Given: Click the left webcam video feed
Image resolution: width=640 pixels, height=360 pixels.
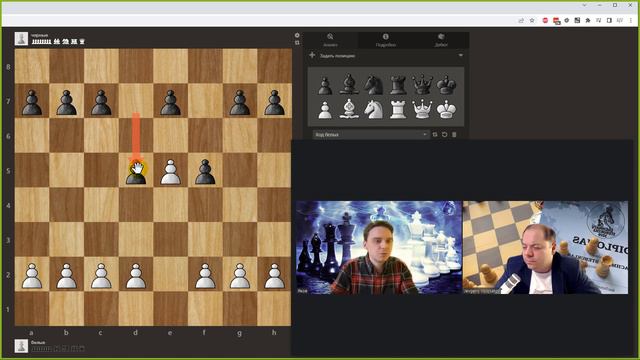Looking at the screenshot, I should [x=379, y=247].
